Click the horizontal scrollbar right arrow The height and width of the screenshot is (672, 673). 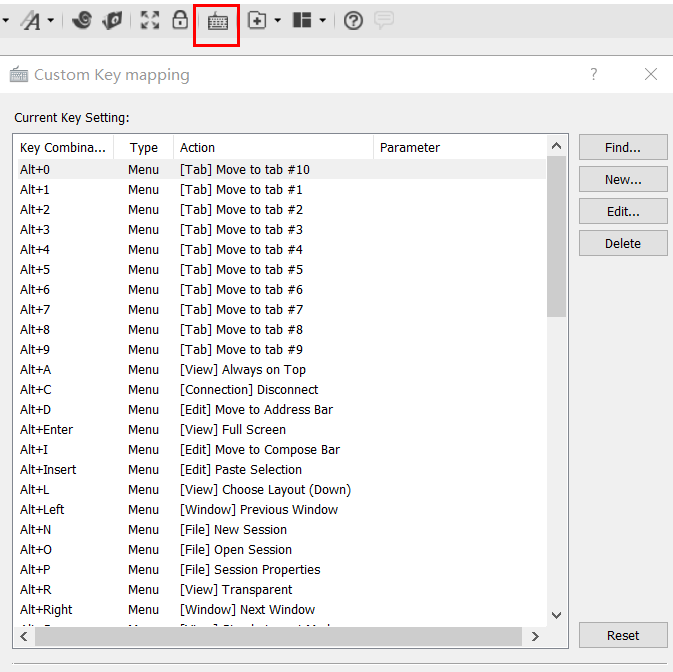tap(535, 636)
